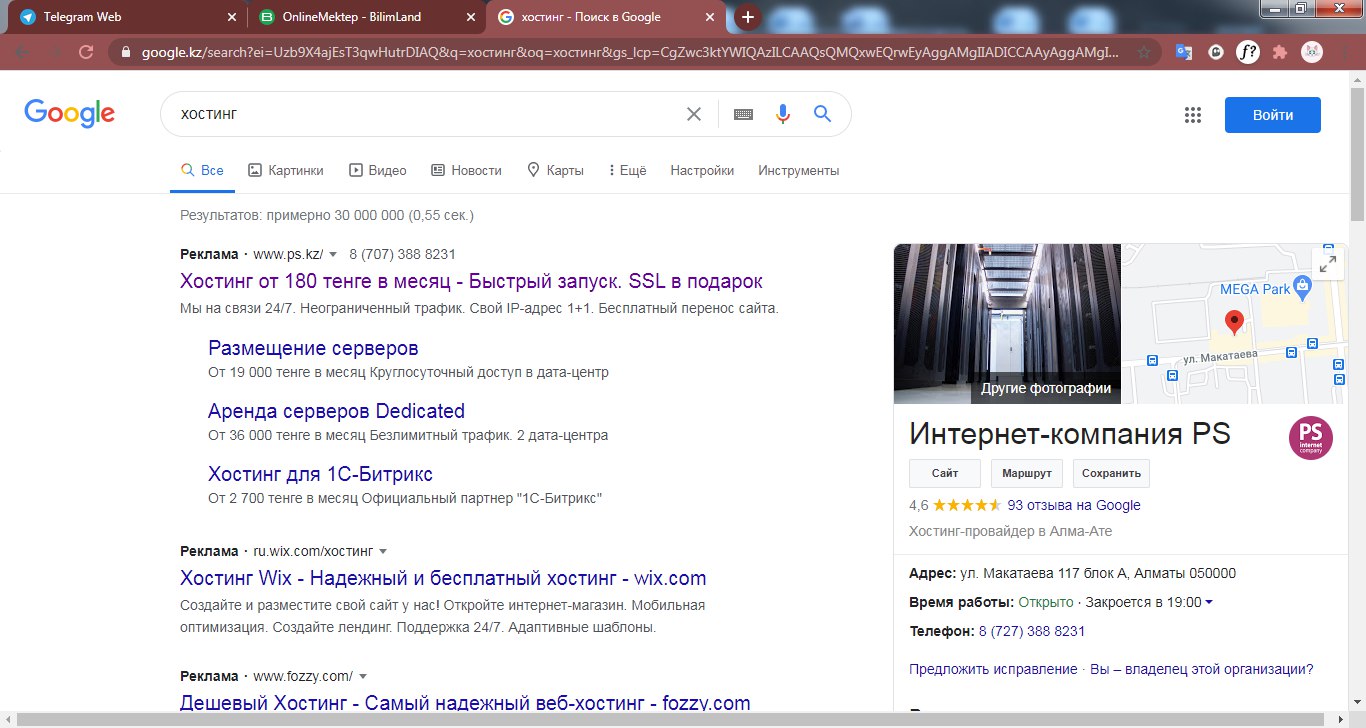Open Другие фотографии data center photo

click(1007, 323)
